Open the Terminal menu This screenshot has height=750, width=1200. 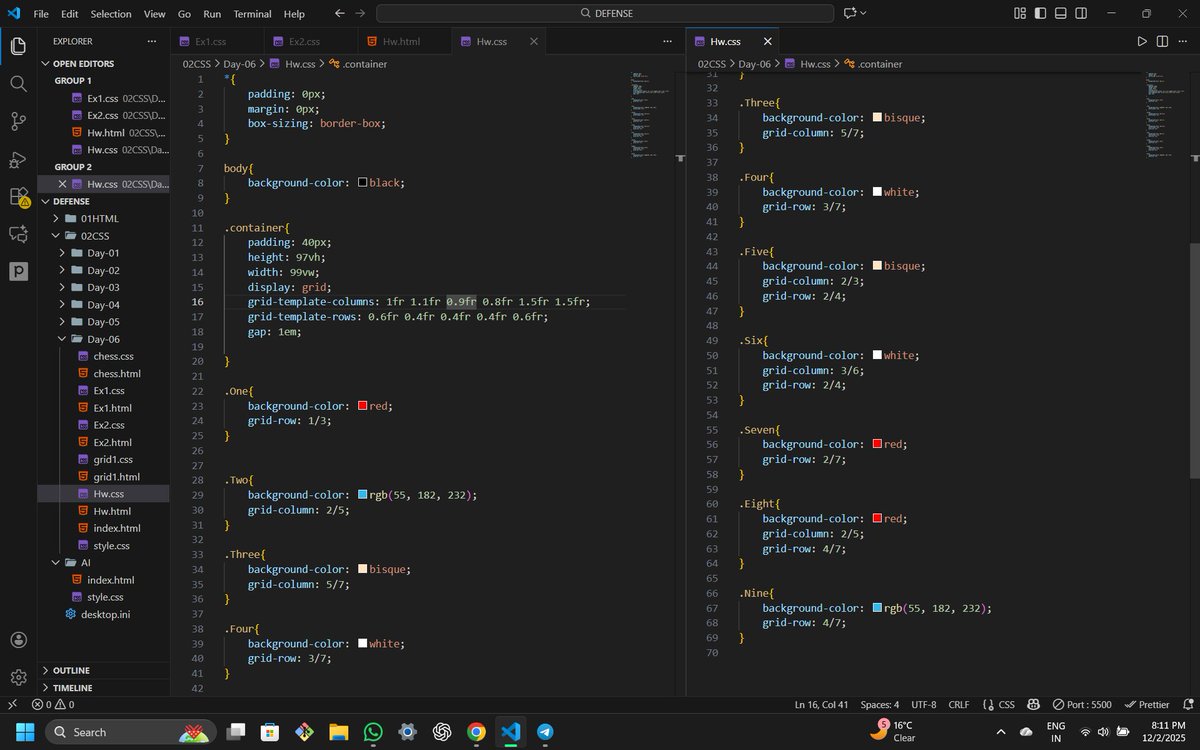[x=251, y=13]
